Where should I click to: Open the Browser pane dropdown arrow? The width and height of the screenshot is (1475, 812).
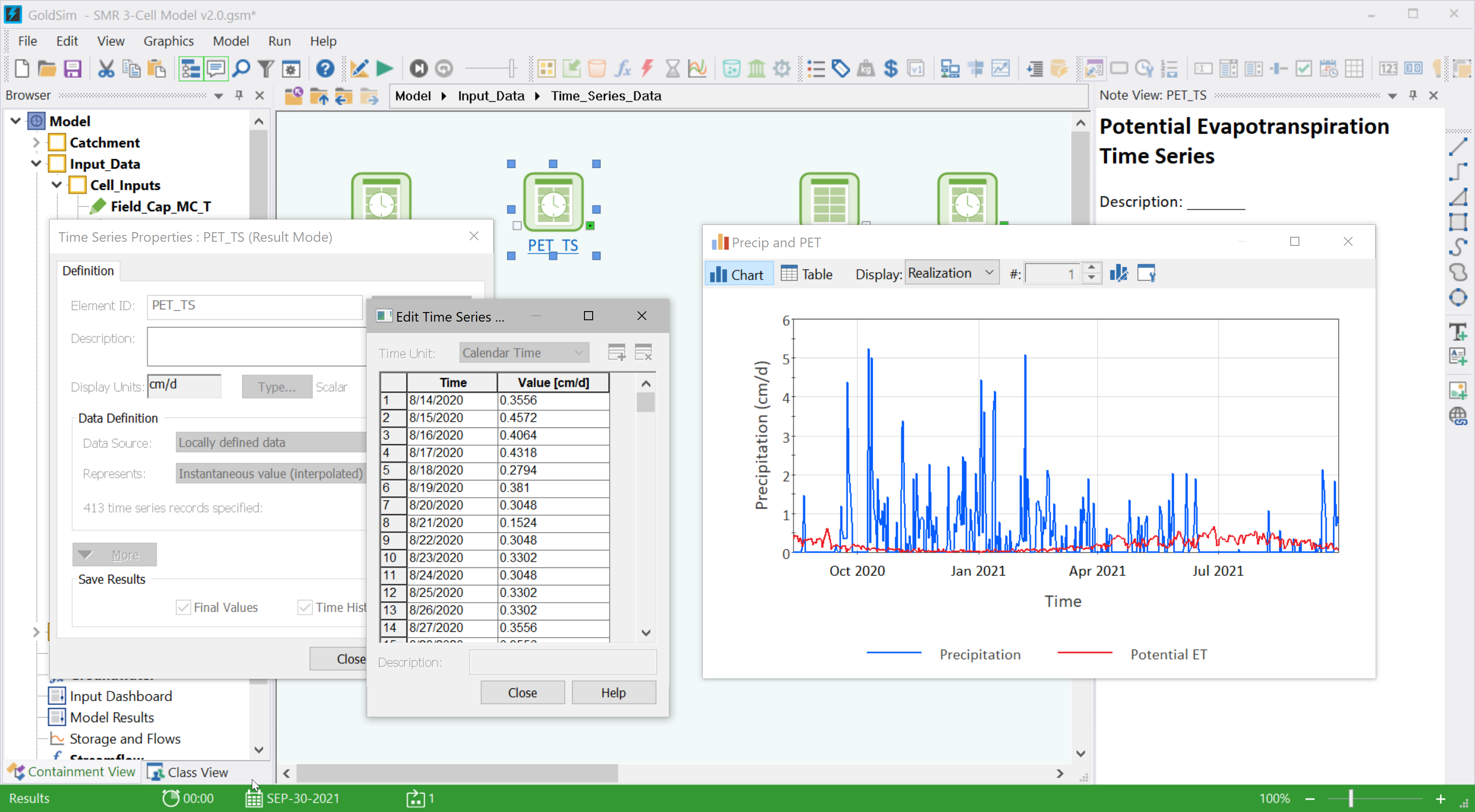(218, 96)
